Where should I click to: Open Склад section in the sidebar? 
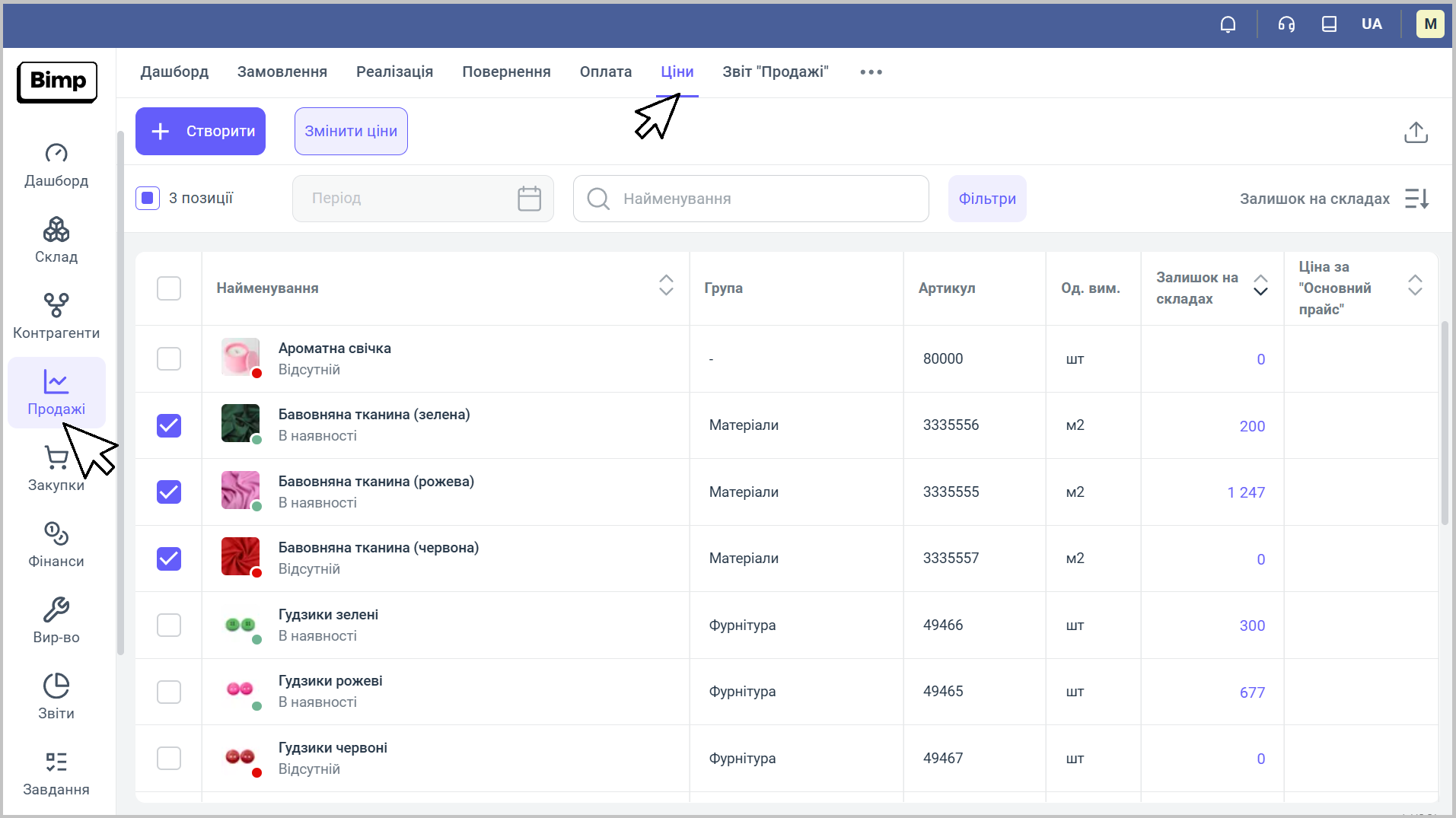tap(56, 240)
